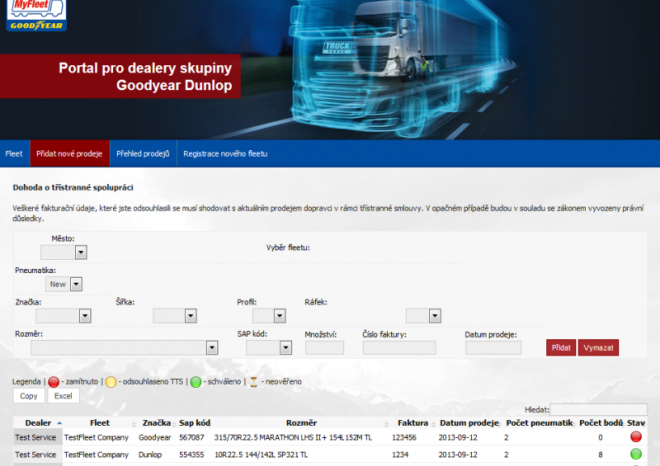Switch to the Přehled prodejů tab

143,154
